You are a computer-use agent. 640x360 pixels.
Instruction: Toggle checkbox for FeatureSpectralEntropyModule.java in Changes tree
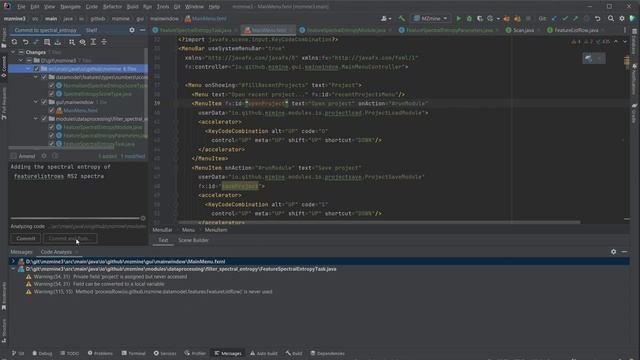coord(51,127)
